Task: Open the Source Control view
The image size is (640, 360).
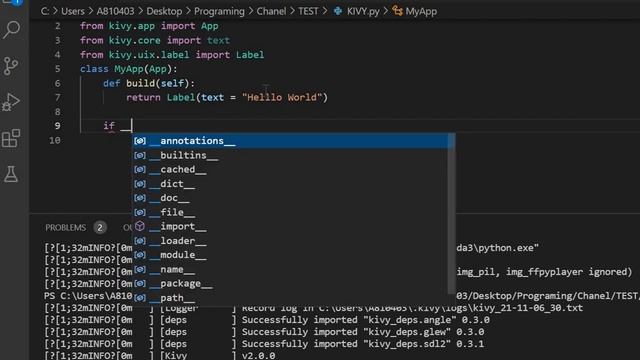Action: pyautogui.click(x=11, y=66)
